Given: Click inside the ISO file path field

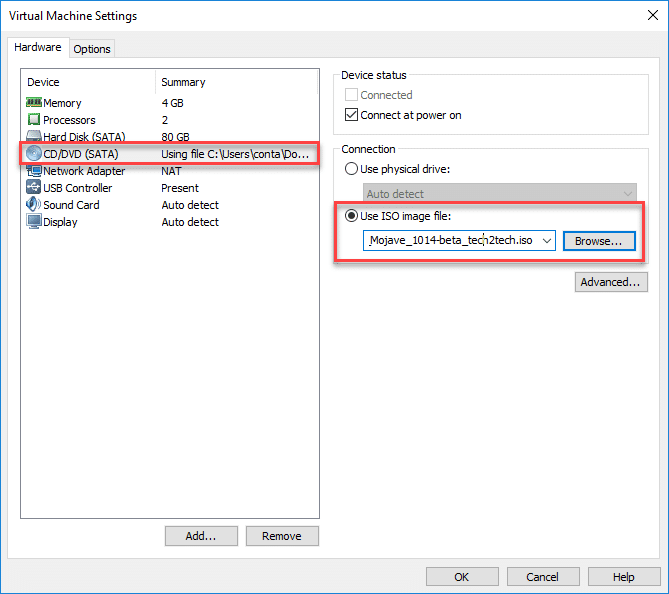Looking at the screenshot, I should (x=450, y=241).
